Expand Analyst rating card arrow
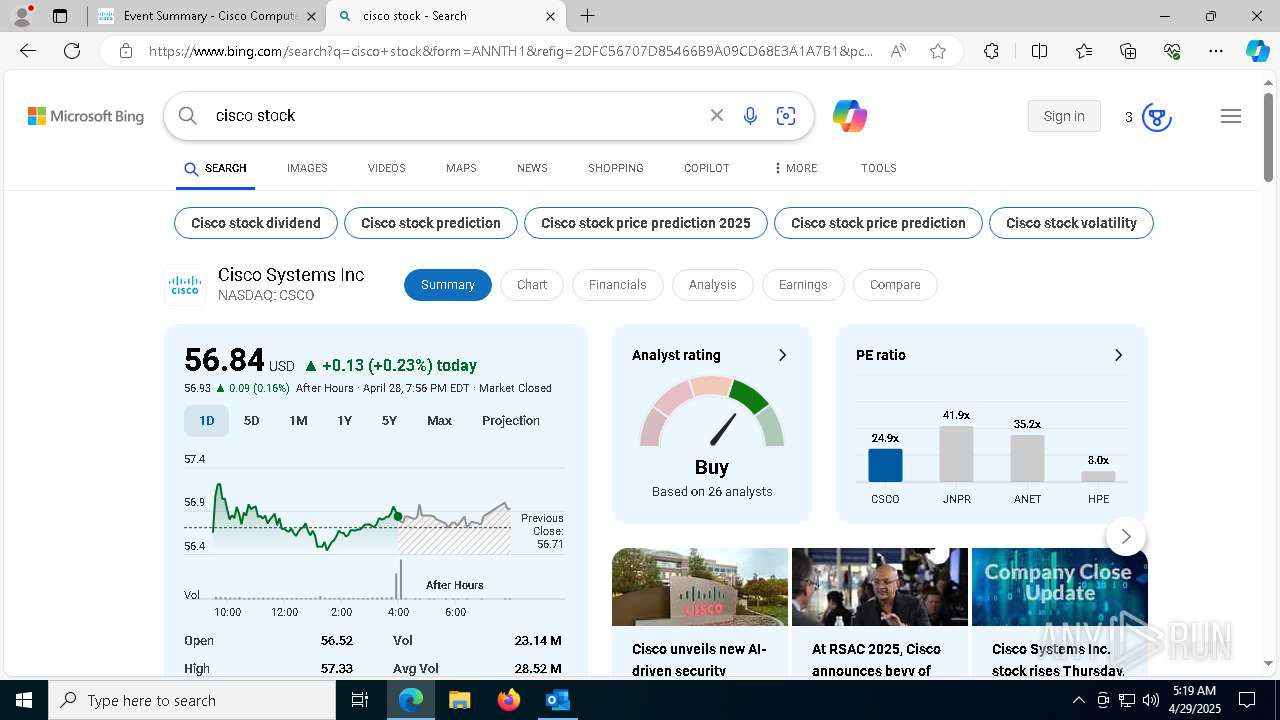Viewport: 1280px width, 720px height. [782, 355]
